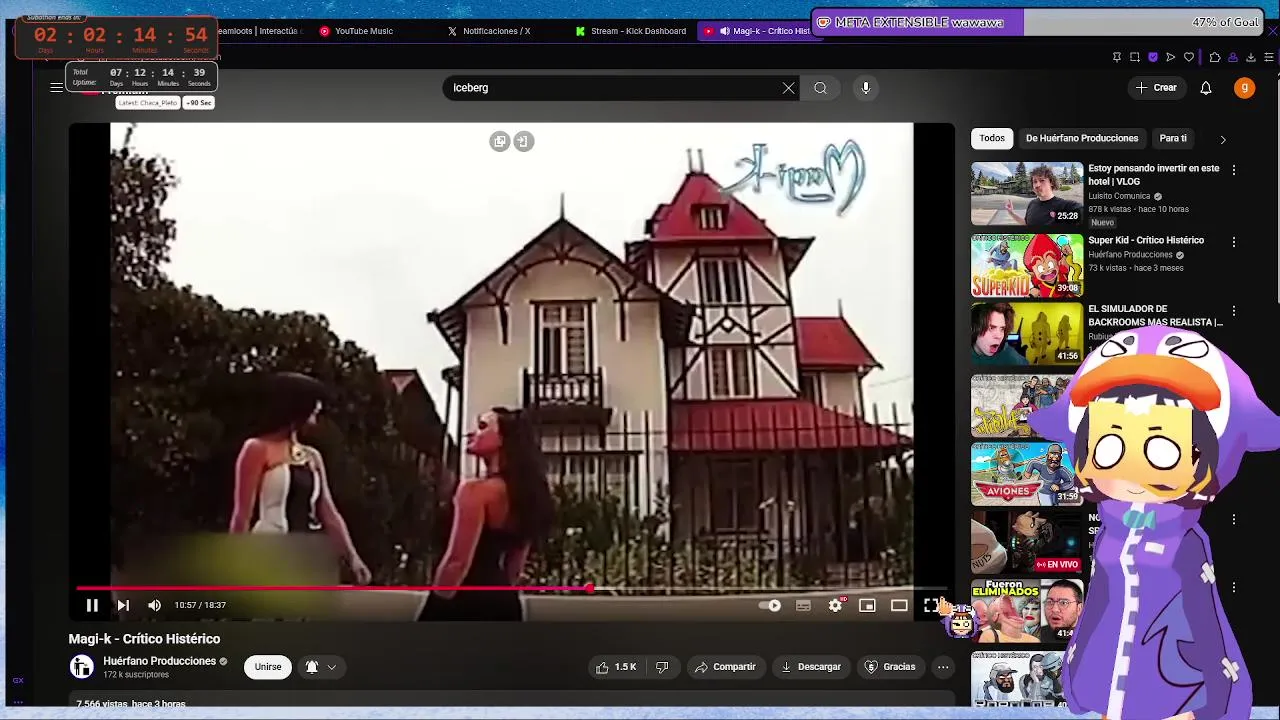Enter fullscreen with player's fullscreen icon
The width and height of the screenshot is (1280, 720).
click(x=931, y=605)
